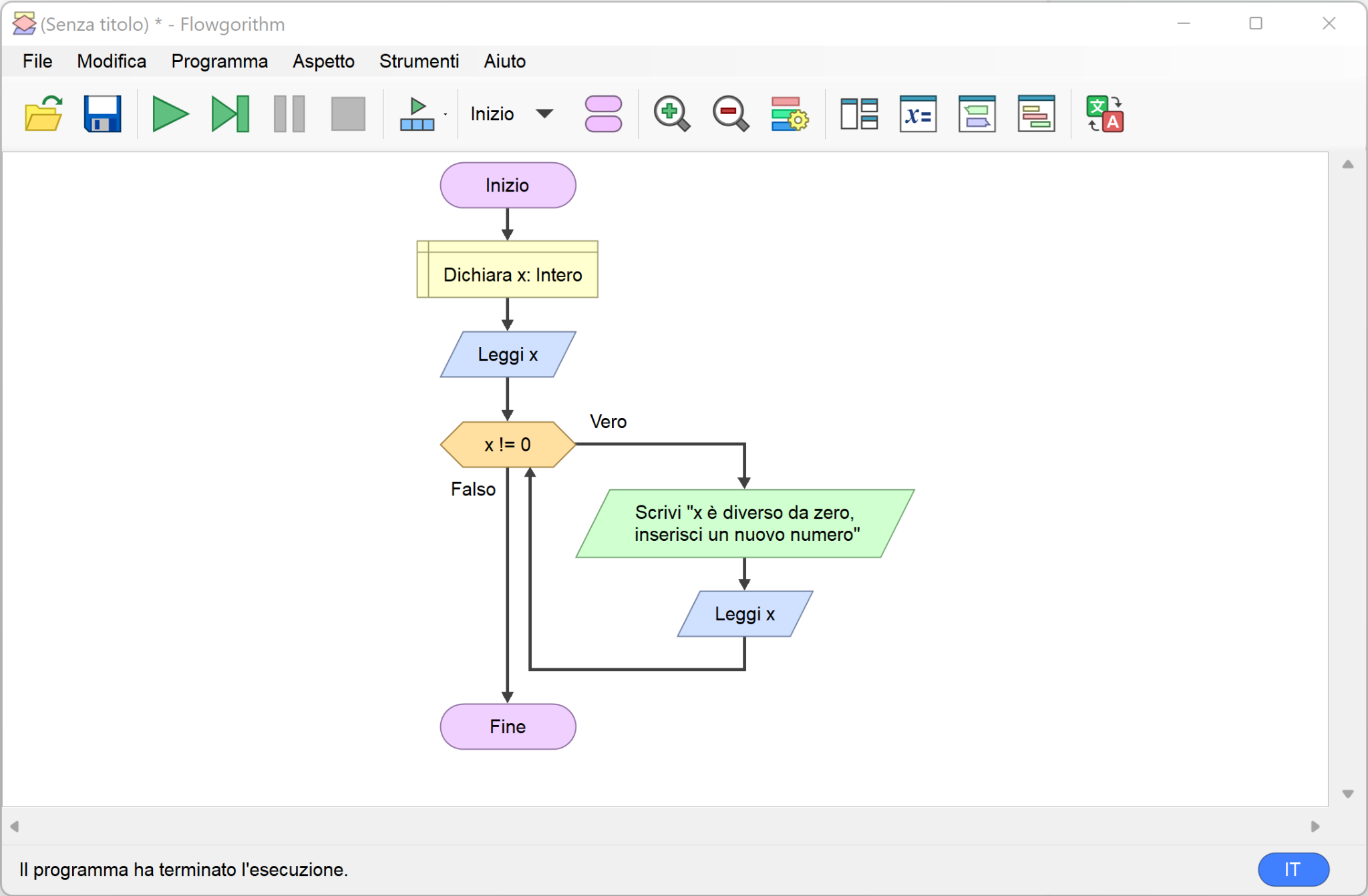Click the IT language button
The width and height of the screenshot is (1368, 896).
click(x=1293, y=869)
